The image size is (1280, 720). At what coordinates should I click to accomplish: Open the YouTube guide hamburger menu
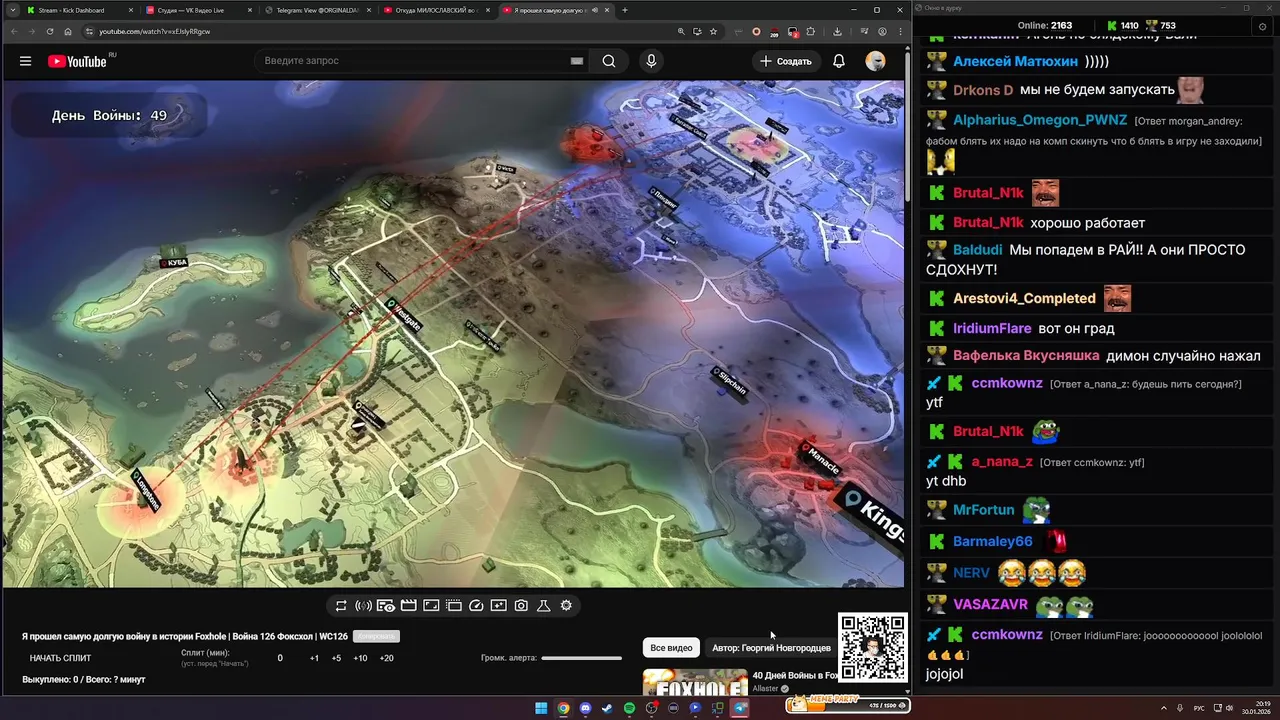25,61
